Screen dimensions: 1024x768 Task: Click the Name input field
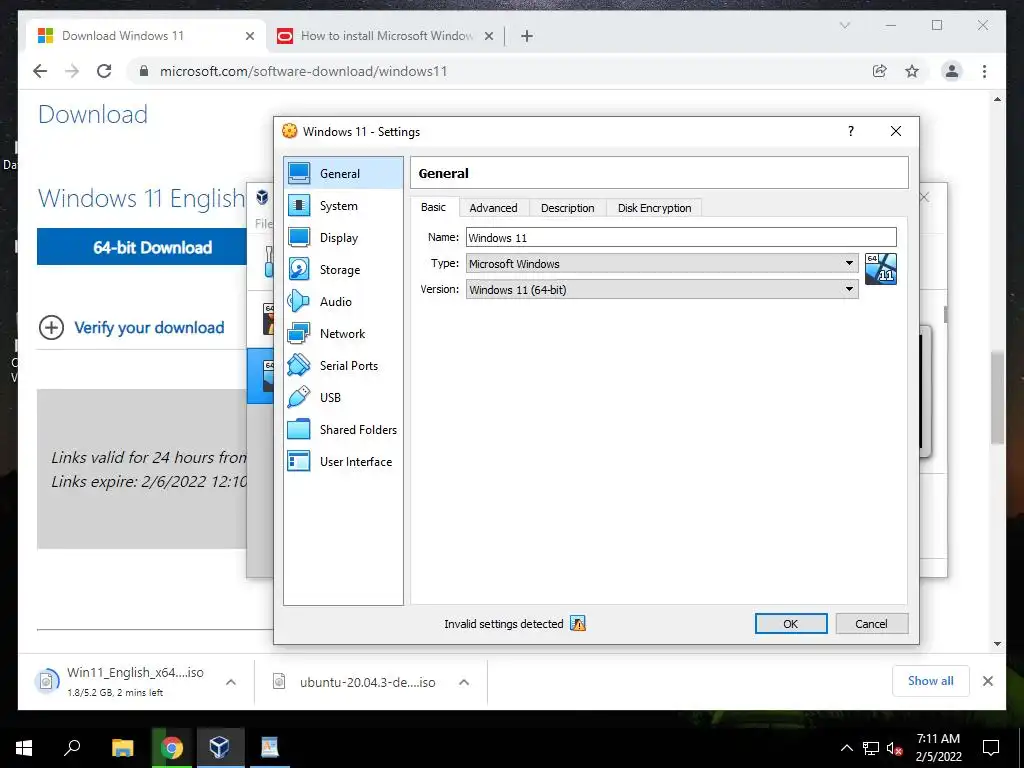pos(681,237)
